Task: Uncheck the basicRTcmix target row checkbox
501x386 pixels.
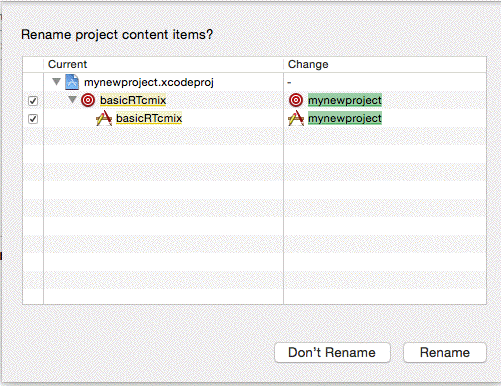Action: coord(33,101)
